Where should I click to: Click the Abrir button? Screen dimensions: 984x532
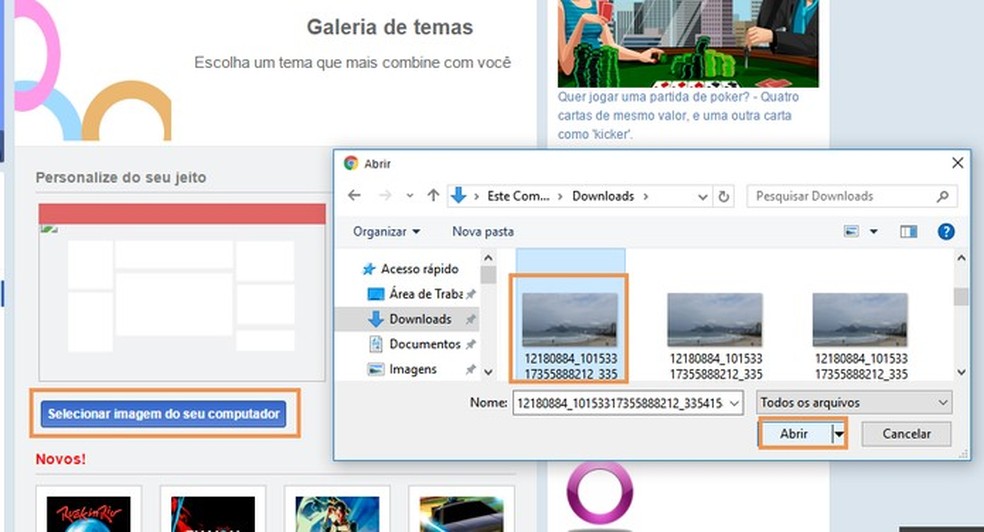[x=794, y=434]
